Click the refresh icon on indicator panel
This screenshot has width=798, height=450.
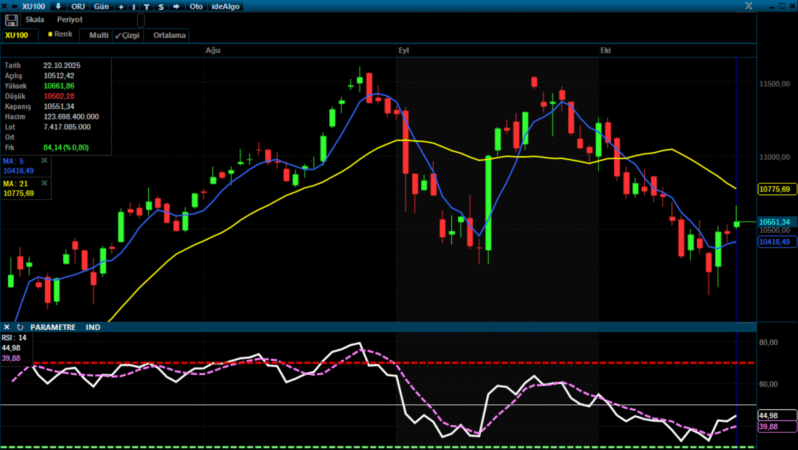coord(20,327)
